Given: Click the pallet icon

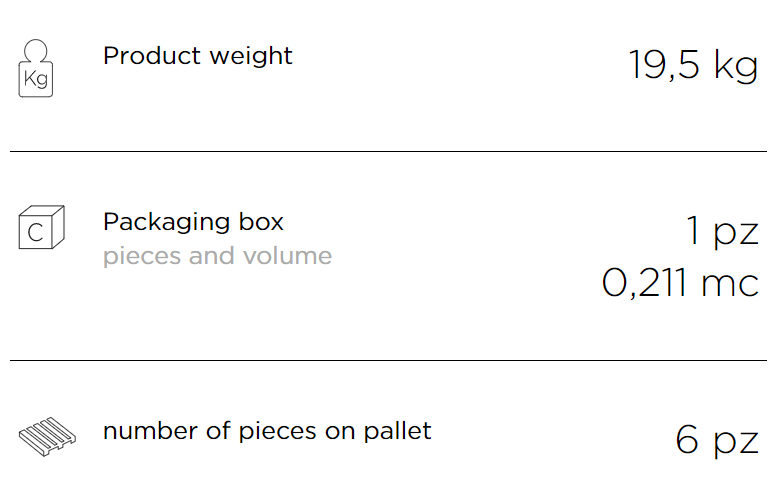Looking at the screenshot, I should point(47,437).
